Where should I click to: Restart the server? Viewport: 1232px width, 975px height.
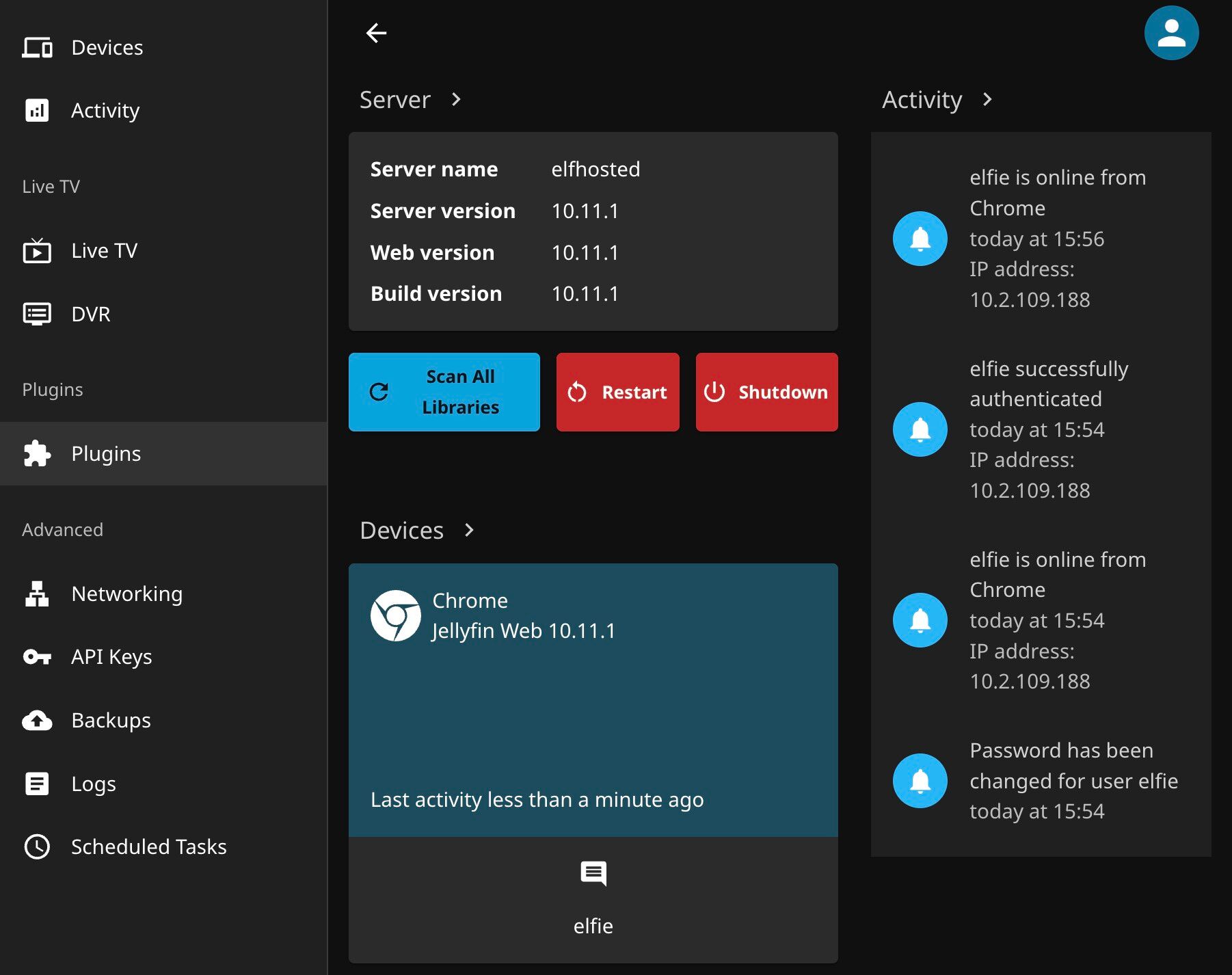[618, 392]
